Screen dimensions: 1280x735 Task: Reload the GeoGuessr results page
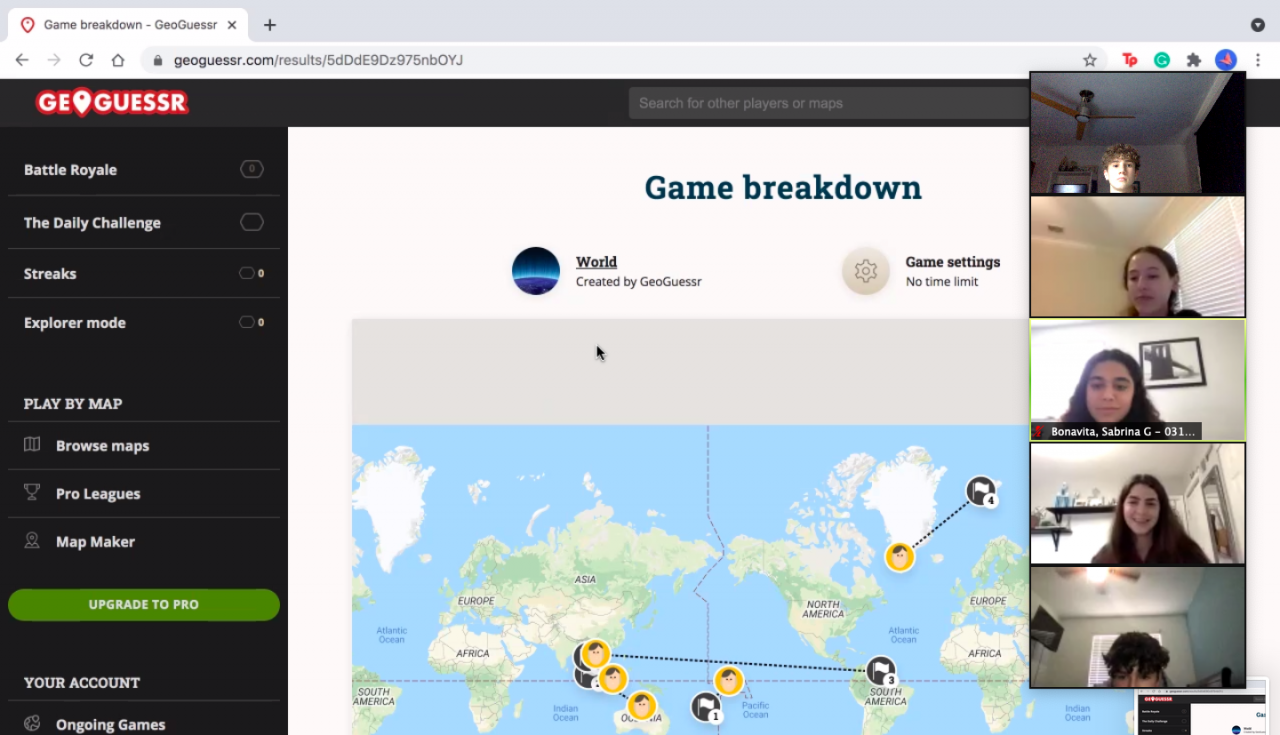(86, 60)
